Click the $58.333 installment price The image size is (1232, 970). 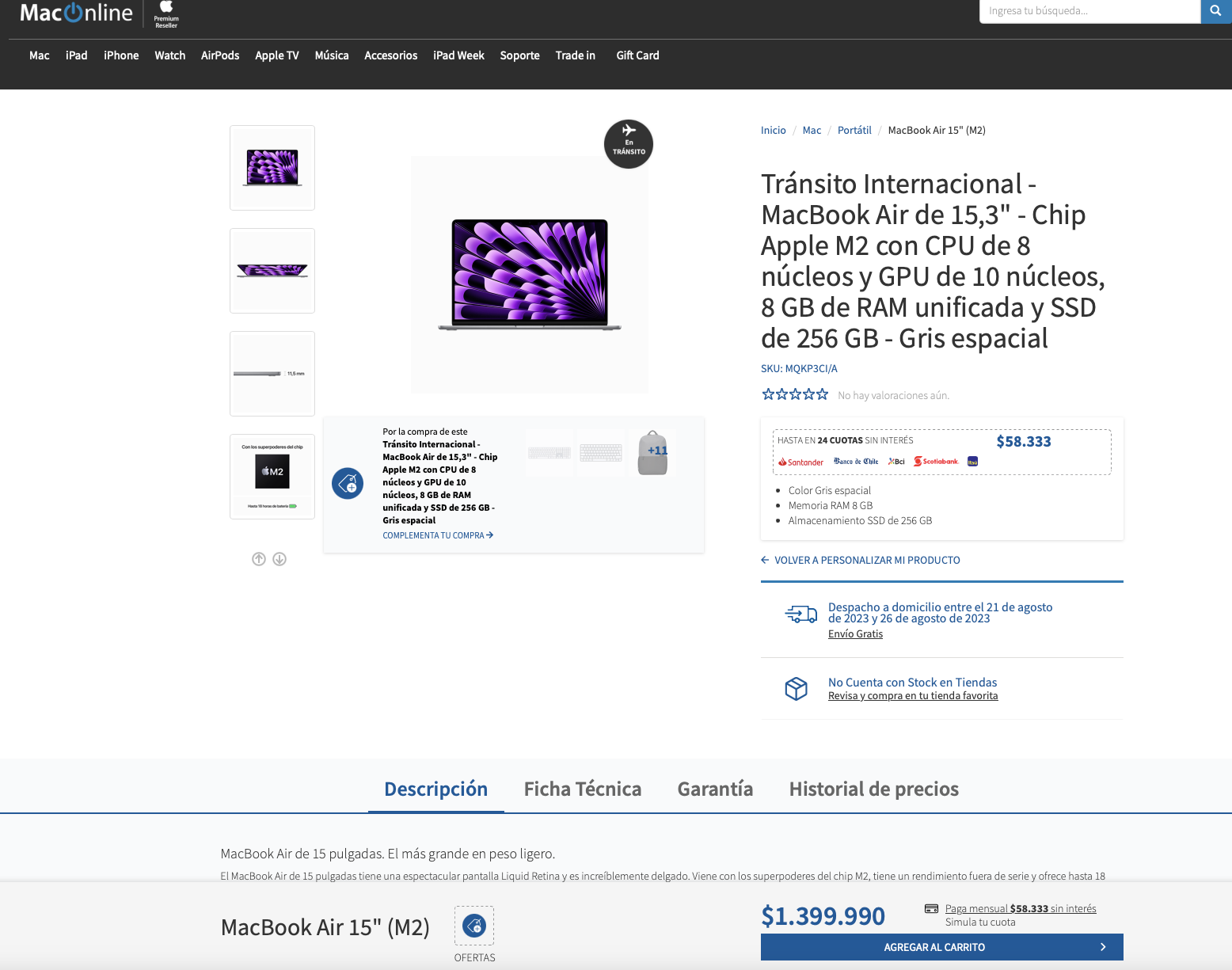tap(1024, 442)
